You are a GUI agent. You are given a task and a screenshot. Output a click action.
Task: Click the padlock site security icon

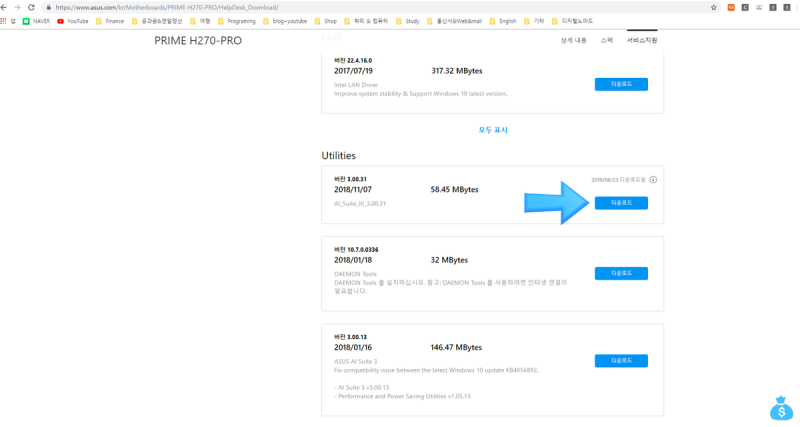48,8
